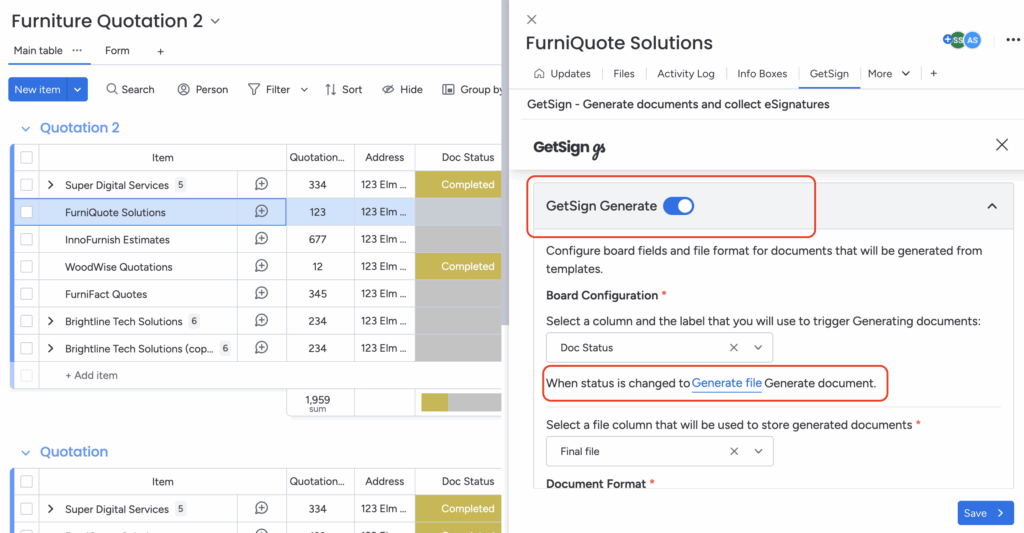Image resolution: width=1024 pixels, height=533 pixels.
Task: Clear the Final file column selection
Action: coord(734,451)
